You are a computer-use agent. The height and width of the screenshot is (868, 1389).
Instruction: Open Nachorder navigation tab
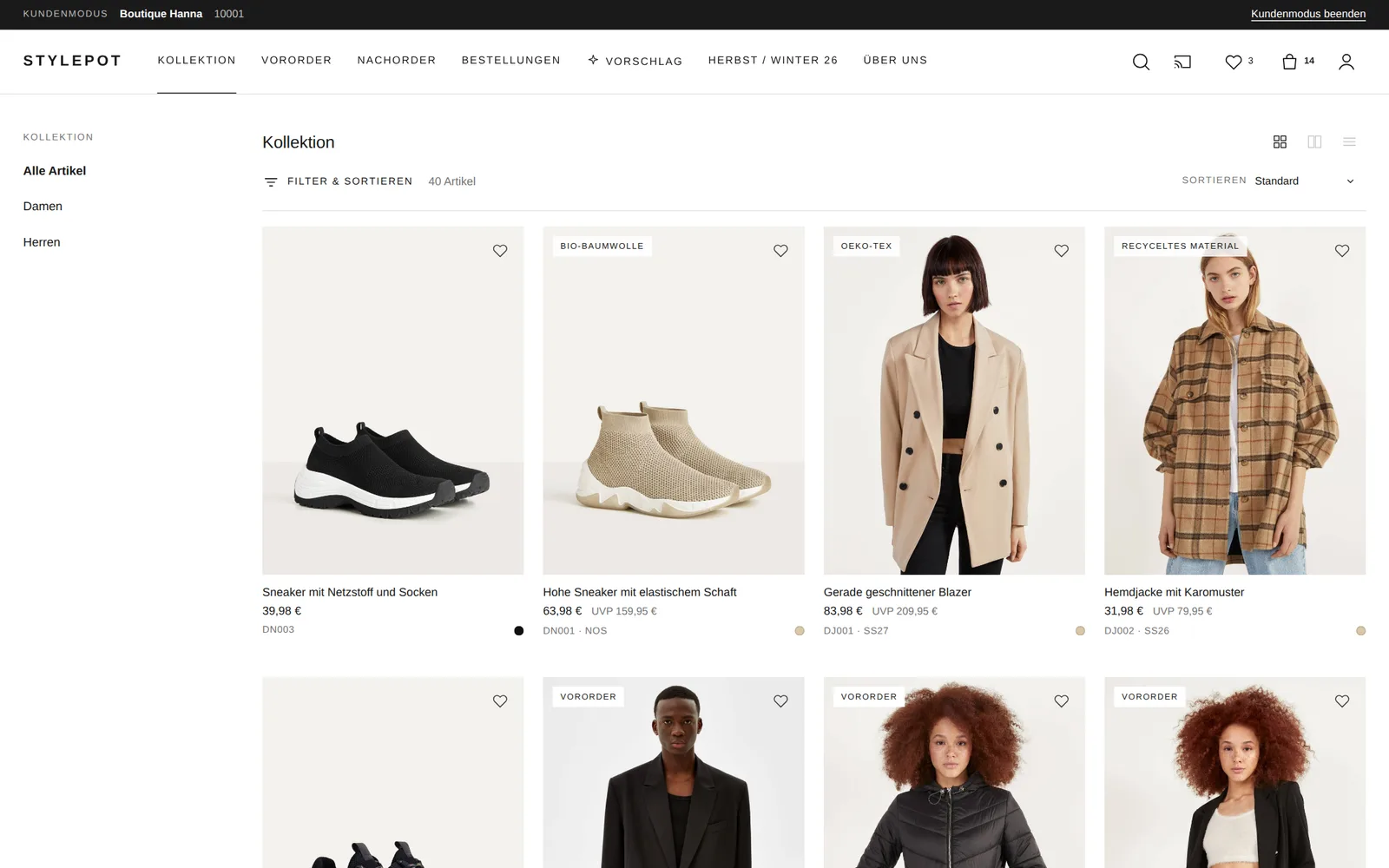point(397,60)
